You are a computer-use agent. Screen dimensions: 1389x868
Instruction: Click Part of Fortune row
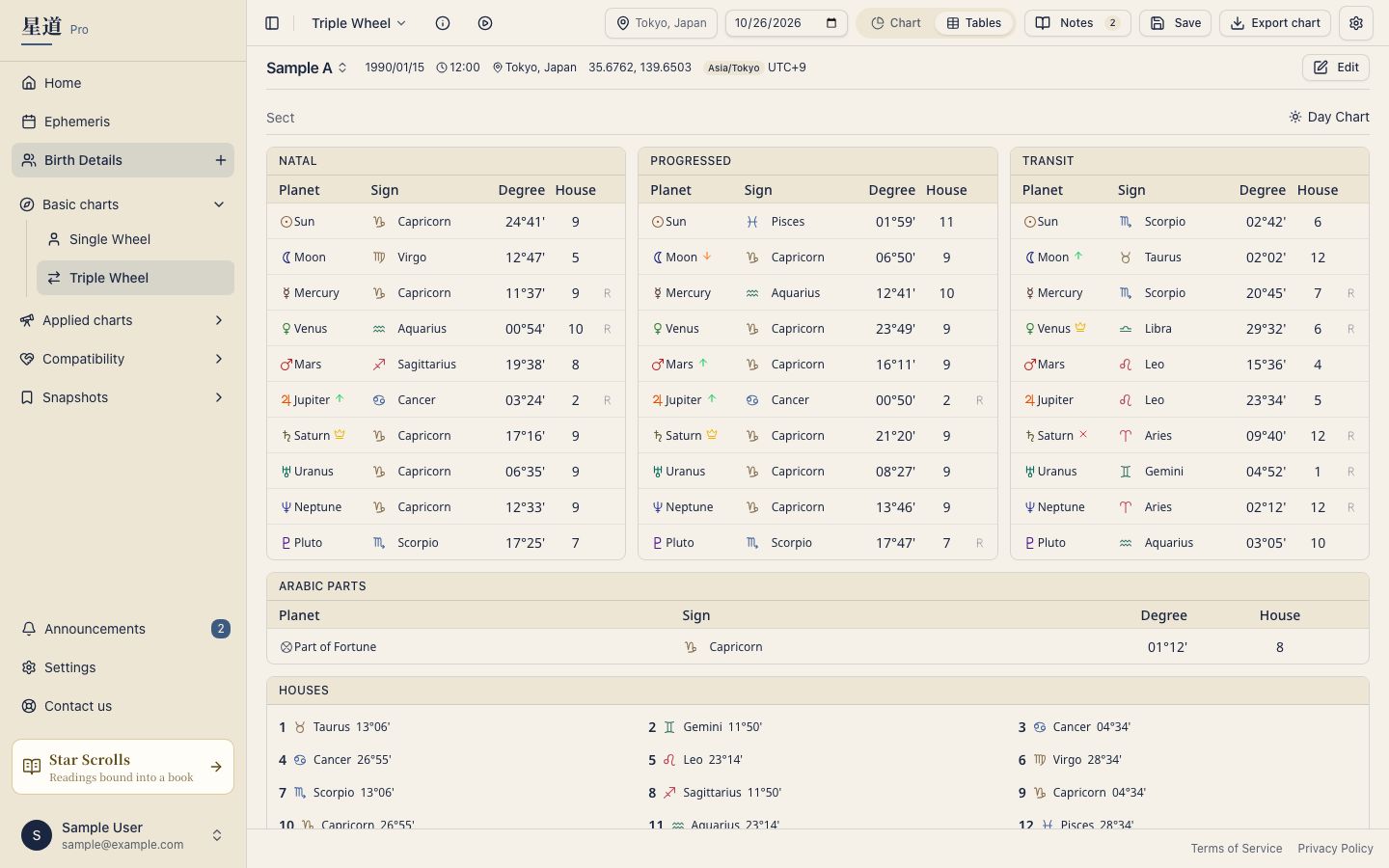tap(818, 647)
